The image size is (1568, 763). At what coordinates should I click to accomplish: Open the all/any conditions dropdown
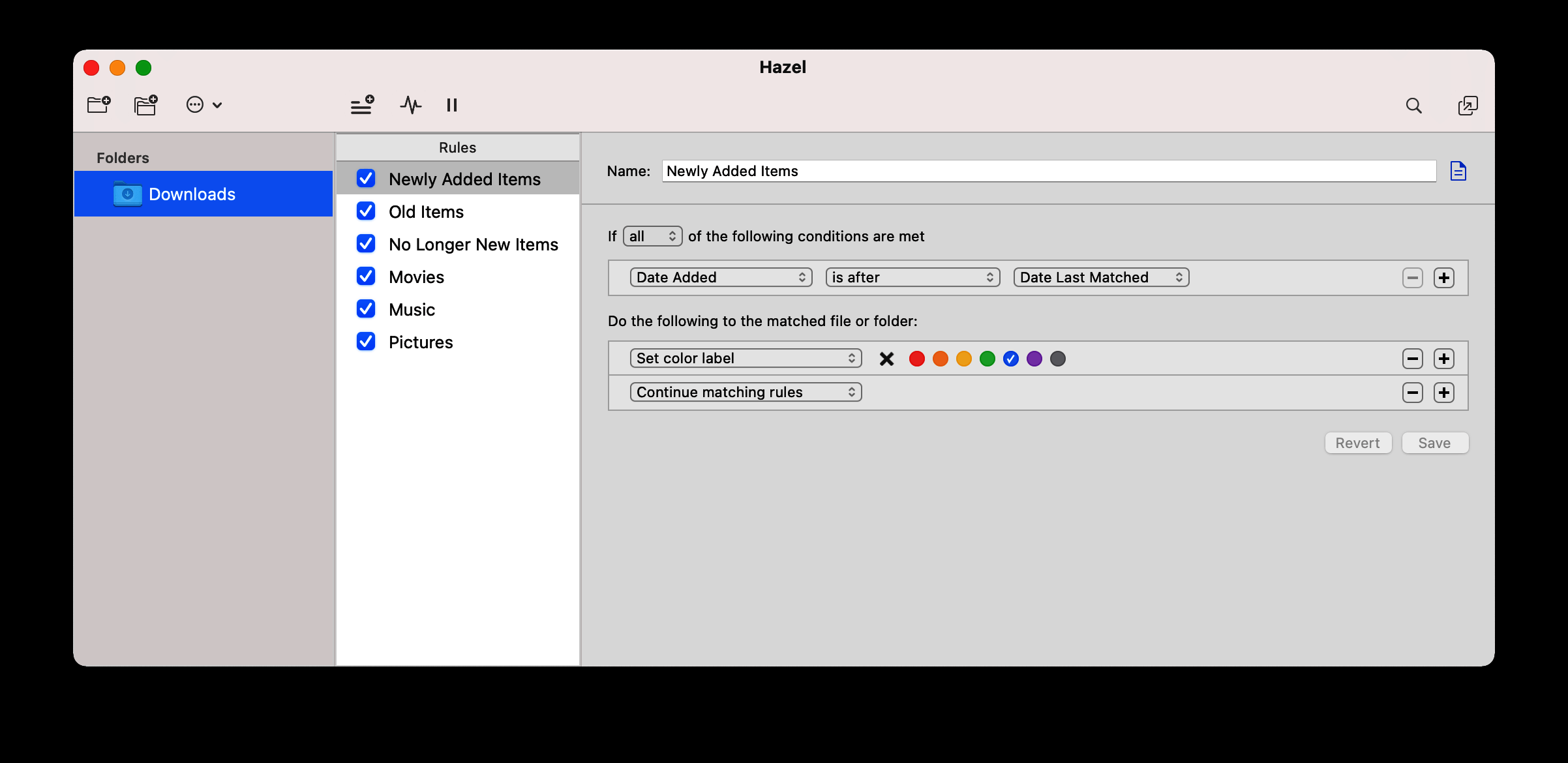point(652,236)
